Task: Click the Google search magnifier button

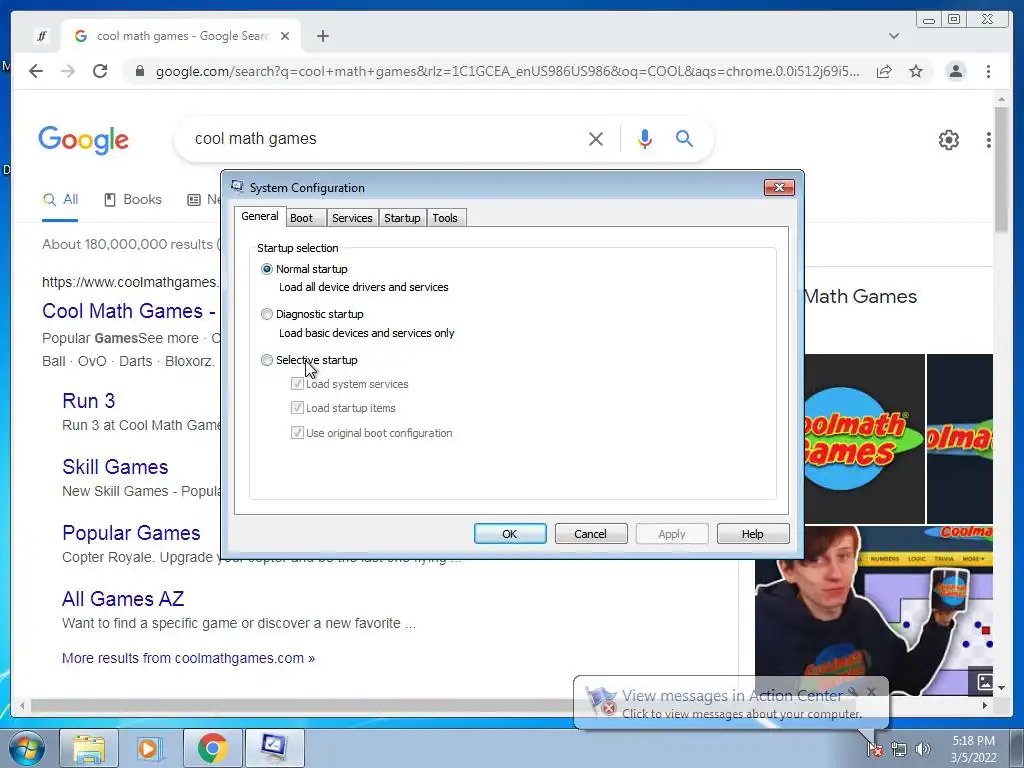Action: (x=684, y=138)
